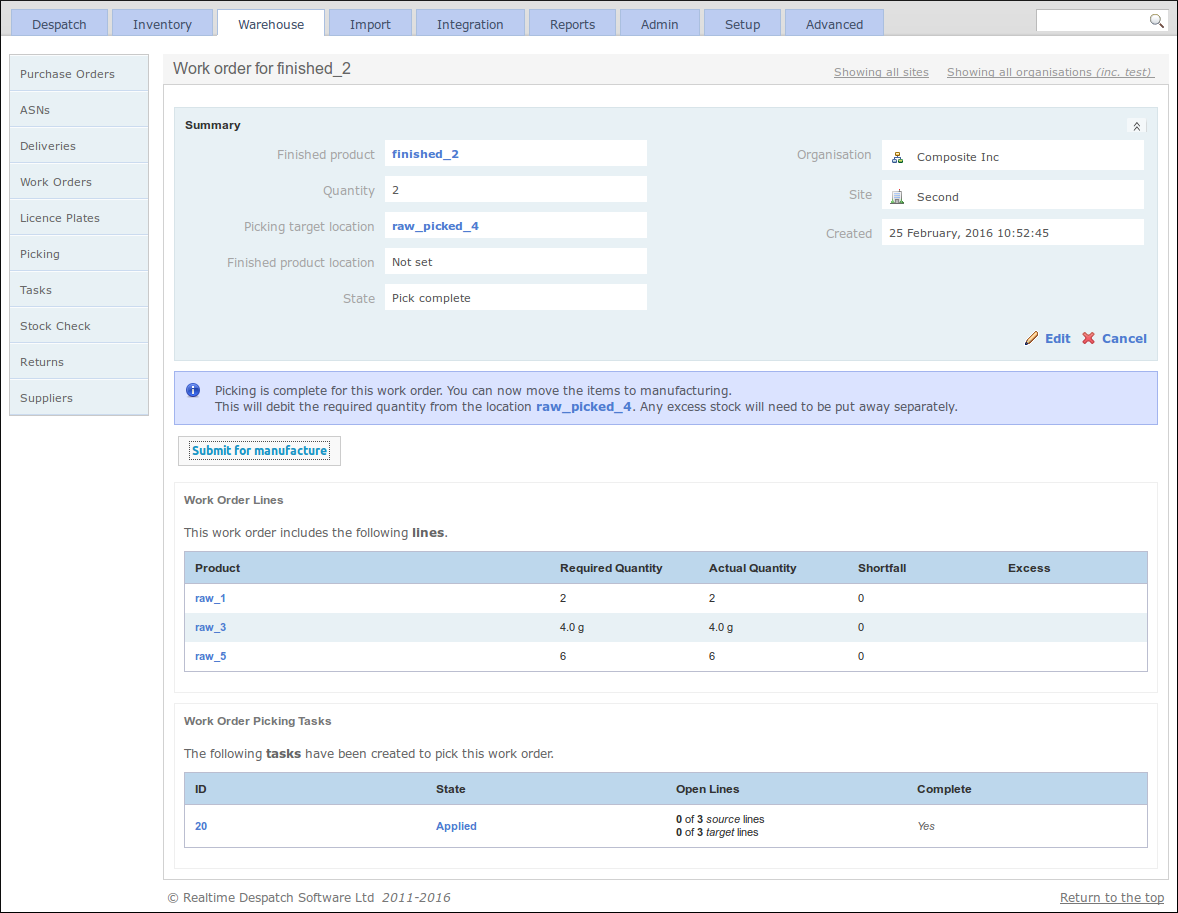This screenshot has height=913, width=1178.
Task: Open Suppliers in sidebar
Action: (79, 398)
